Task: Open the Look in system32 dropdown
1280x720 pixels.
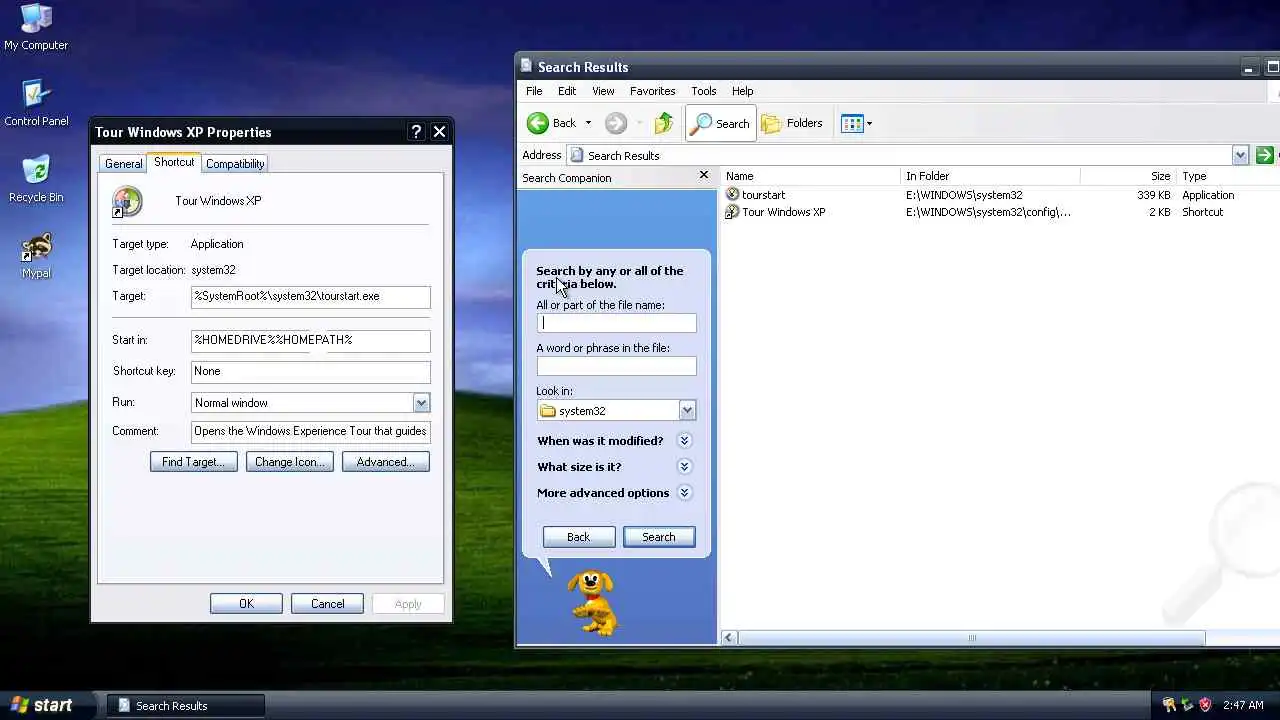Action: pyautogui.click(x=687, y=411)
